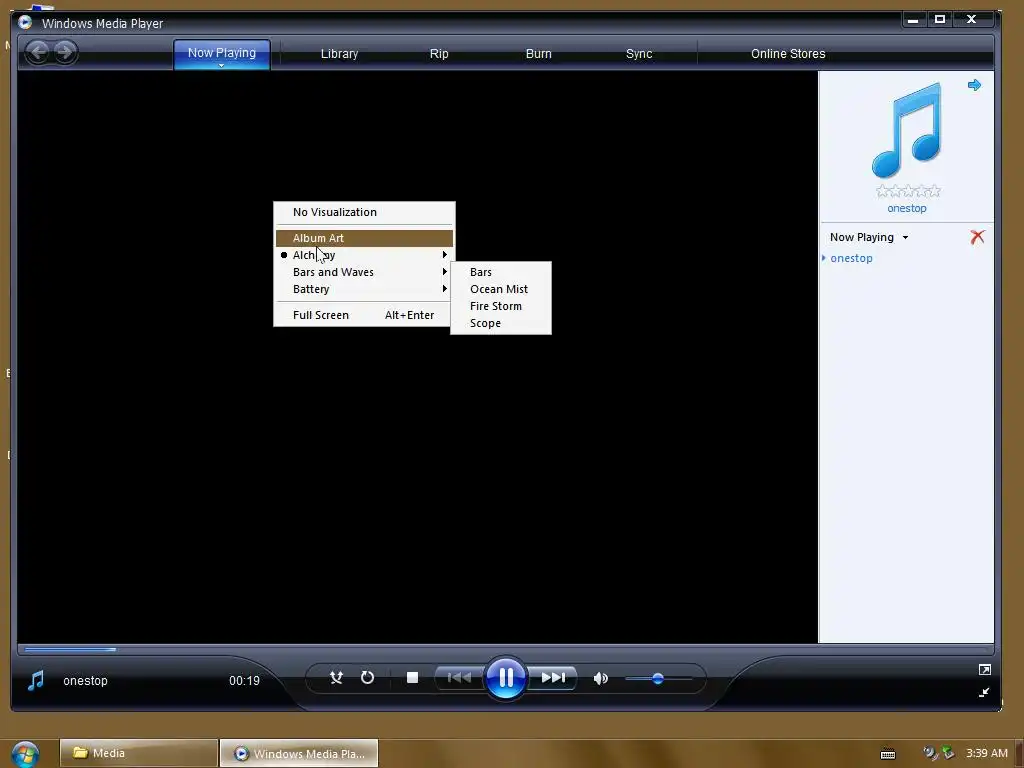The height and width of the screenshot is (768, 1024).
Task: Switch to the Rip tab
Action: [x=439, y=54]
